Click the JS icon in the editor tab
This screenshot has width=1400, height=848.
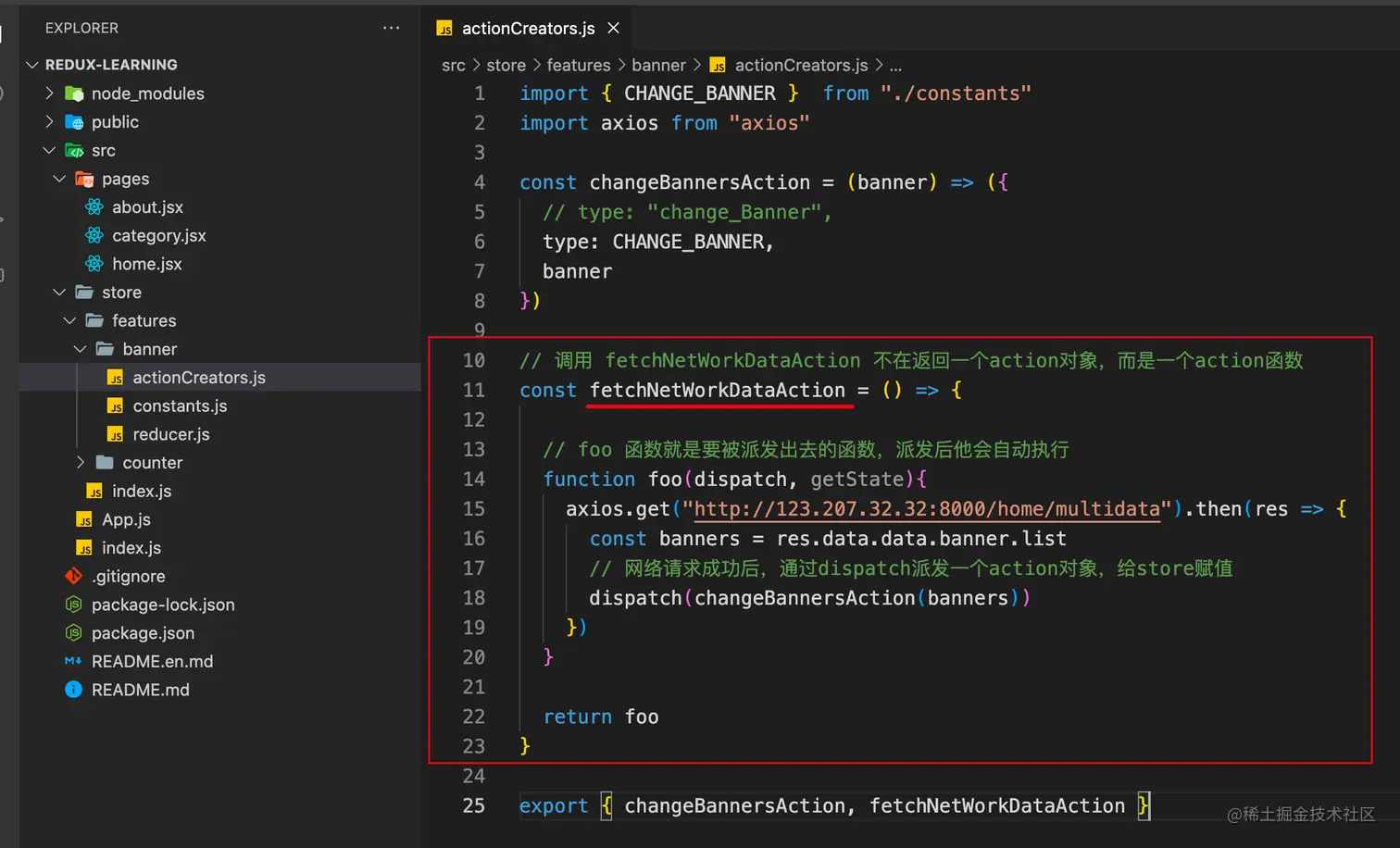tap(444, 29)
